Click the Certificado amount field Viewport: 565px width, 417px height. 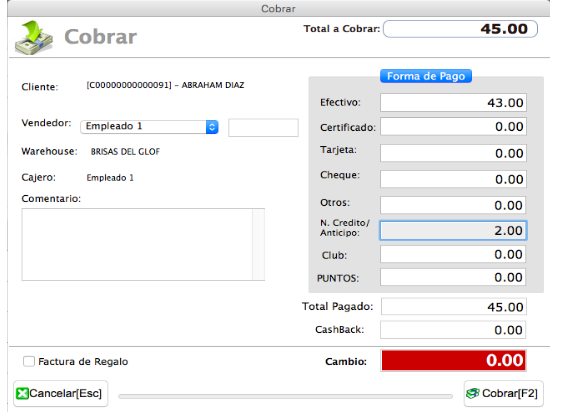453,127
